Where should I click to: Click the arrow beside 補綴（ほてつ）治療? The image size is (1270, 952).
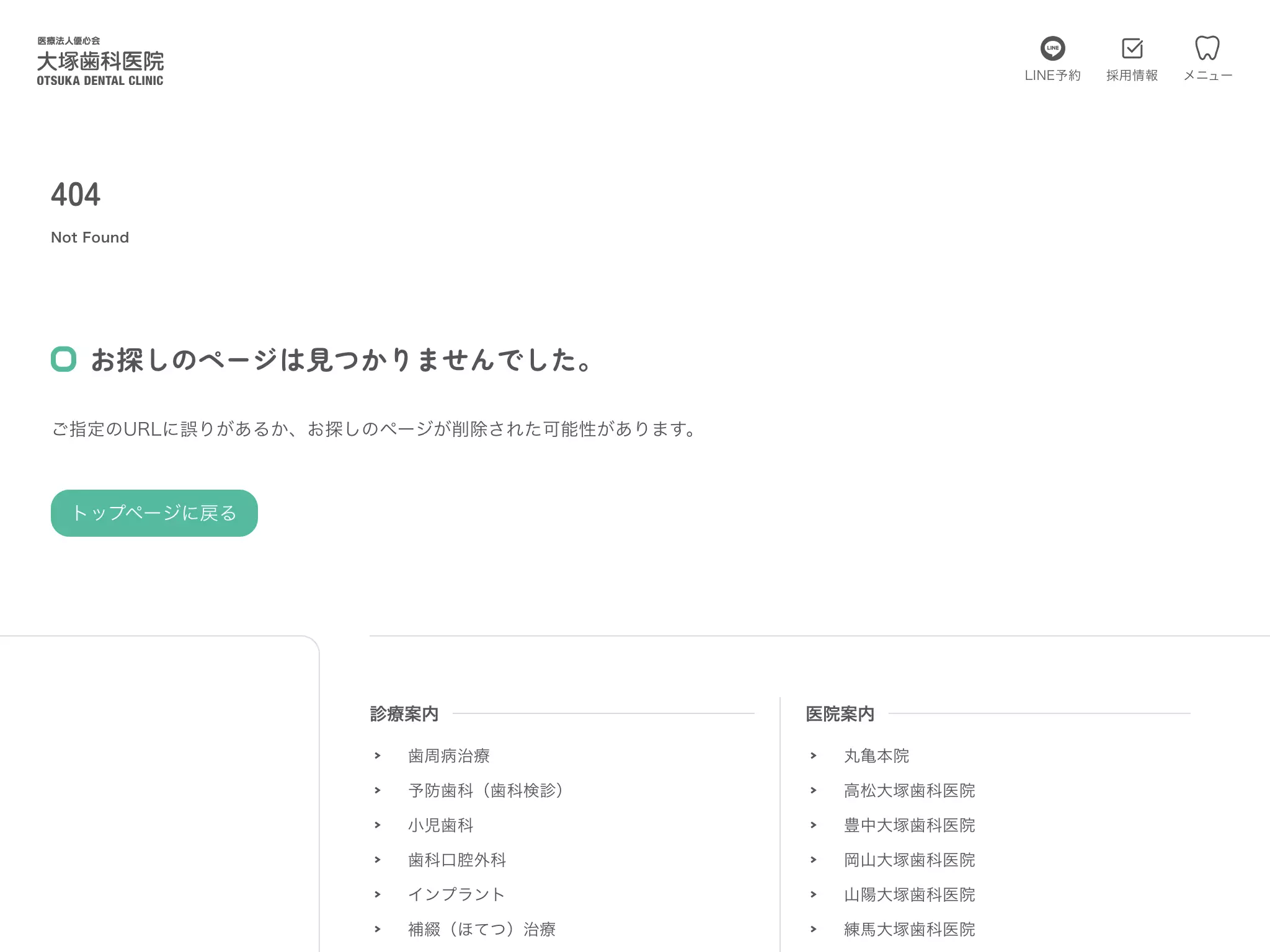378,929
